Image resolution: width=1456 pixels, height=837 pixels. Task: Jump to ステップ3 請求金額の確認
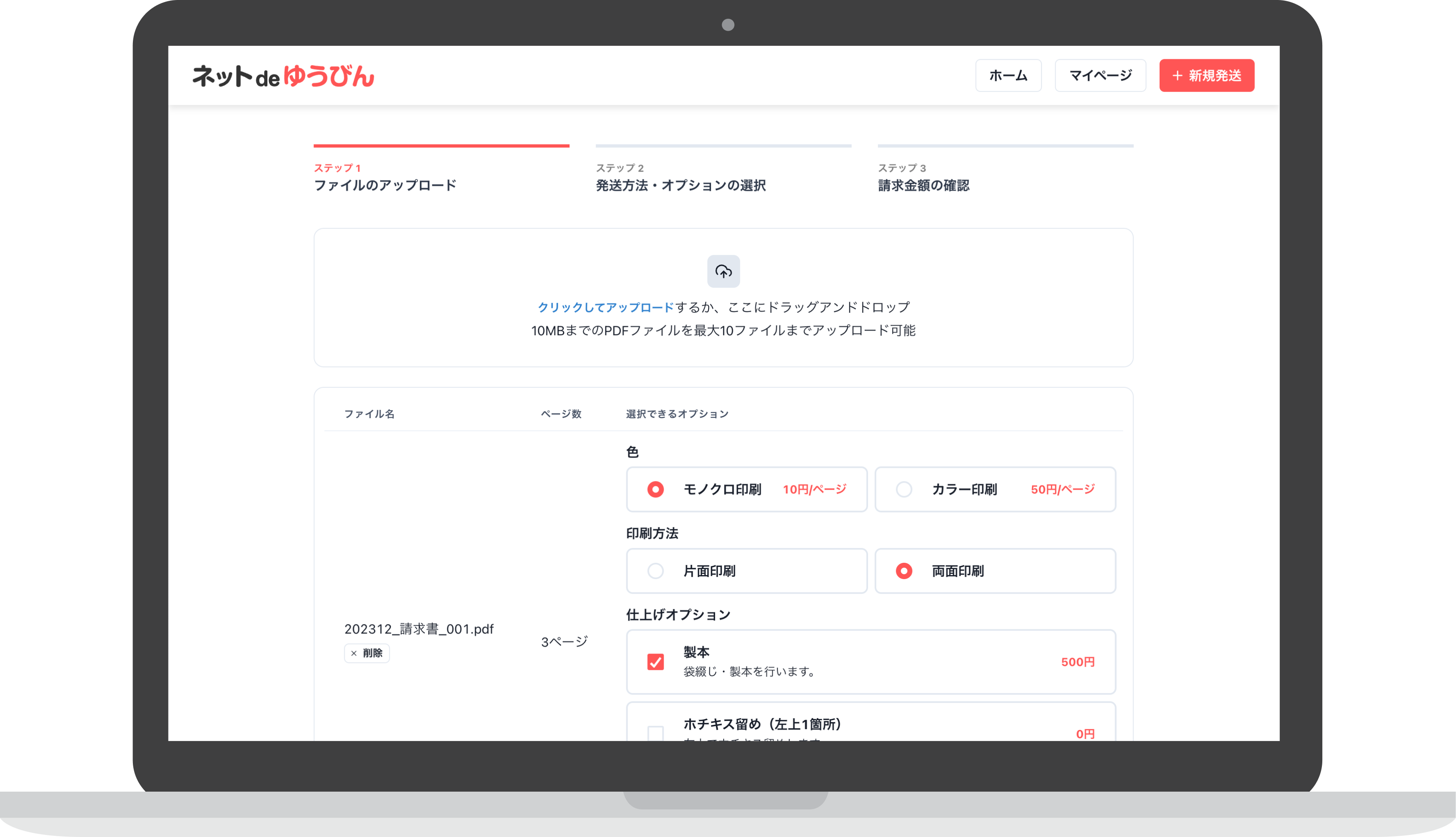[924, 185]
